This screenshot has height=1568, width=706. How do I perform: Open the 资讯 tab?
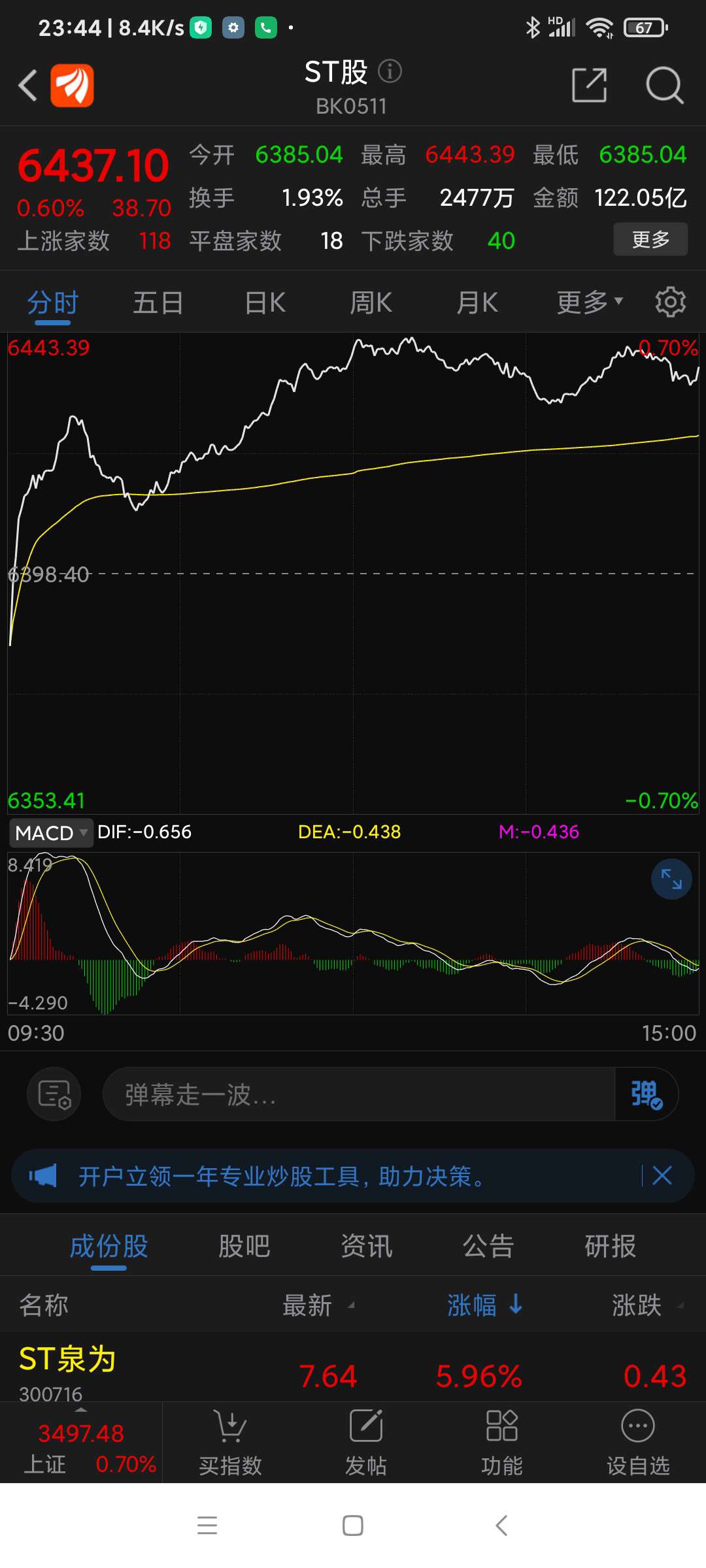coord(366,1246)
